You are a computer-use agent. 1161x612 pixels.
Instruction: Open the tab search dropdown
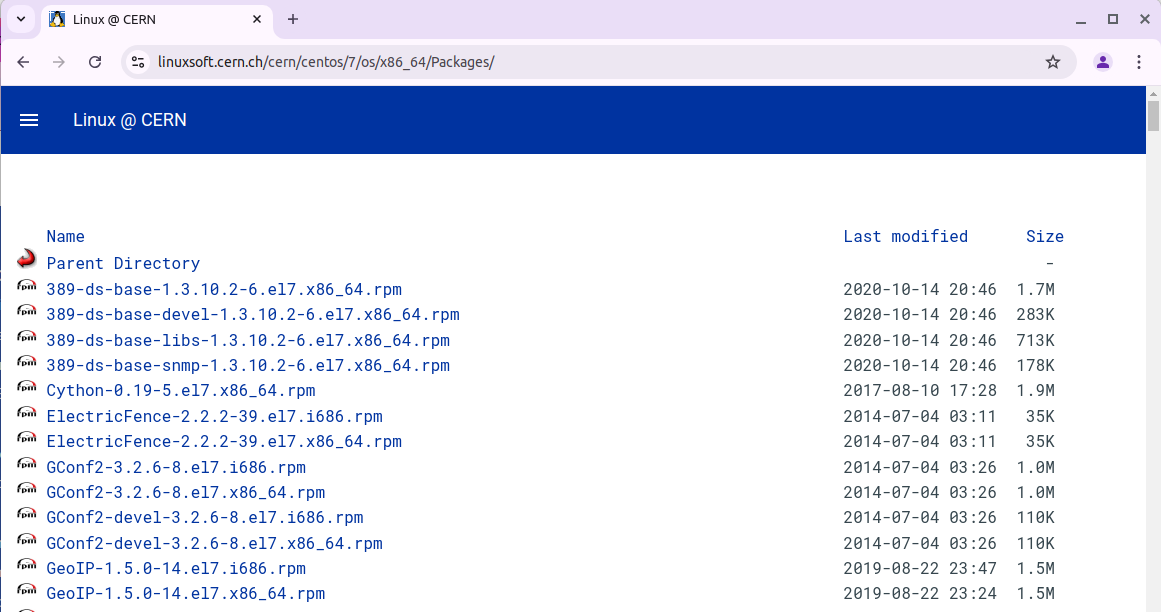pos(21,19)
